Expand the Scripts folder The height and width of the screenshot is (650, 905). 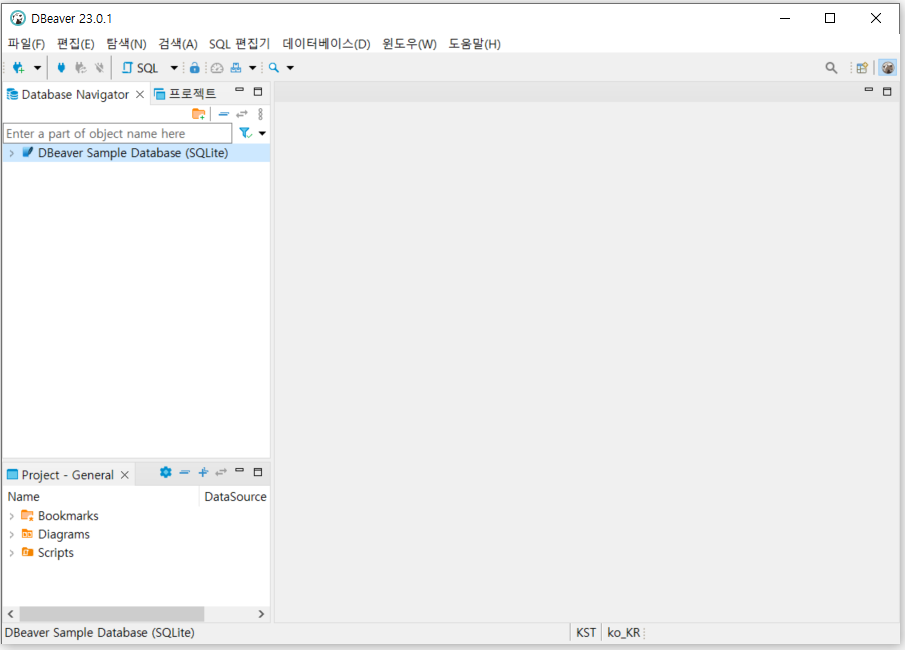click(x=12, y=553)
